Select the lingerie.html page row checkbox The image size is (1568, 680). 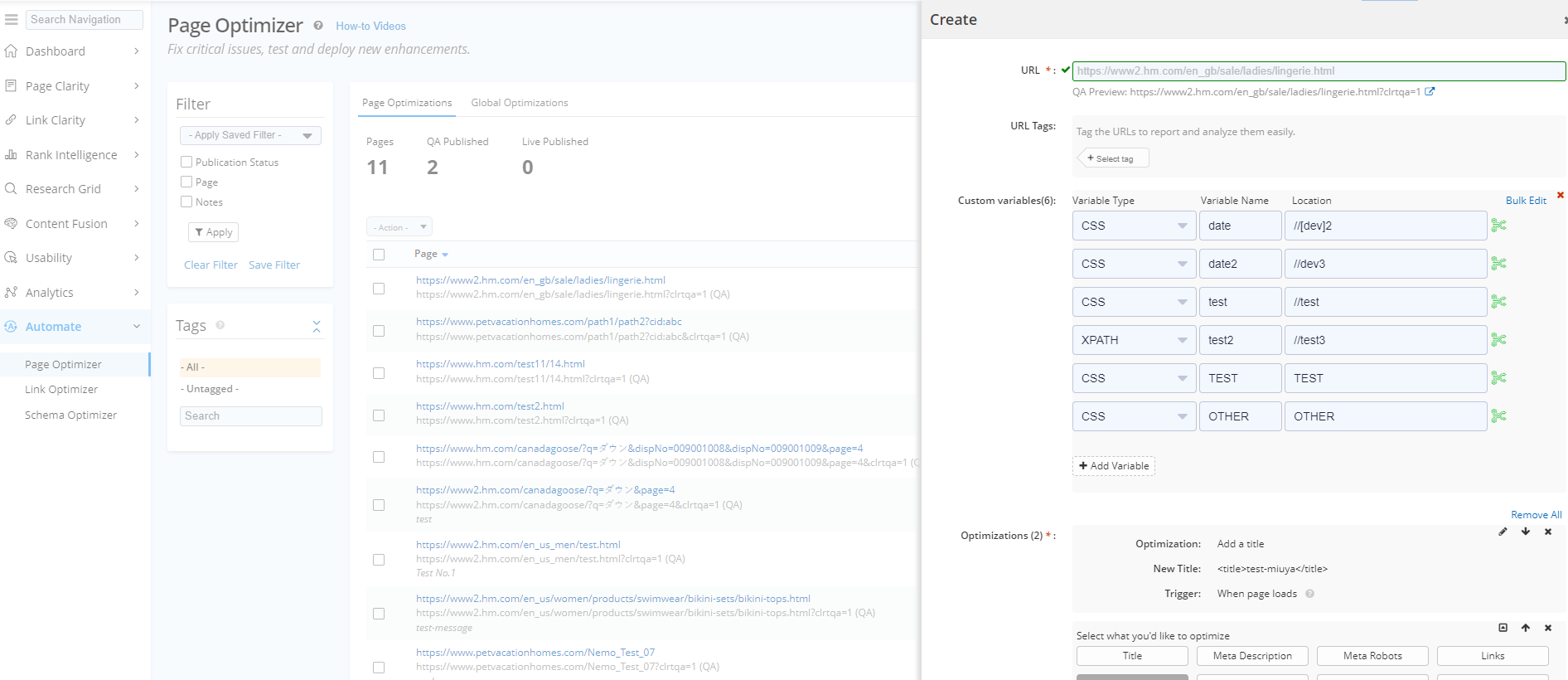click(x=379, y=289)
